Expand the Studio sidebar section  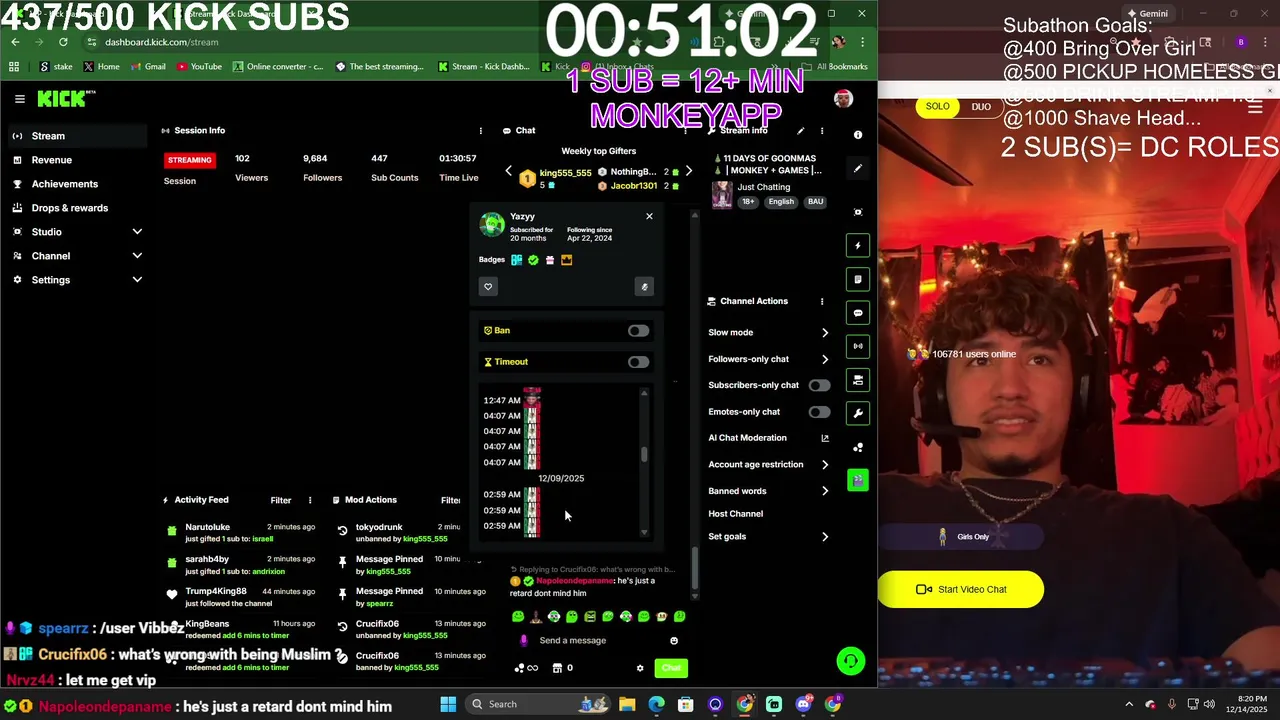click(x=137, y=232)
